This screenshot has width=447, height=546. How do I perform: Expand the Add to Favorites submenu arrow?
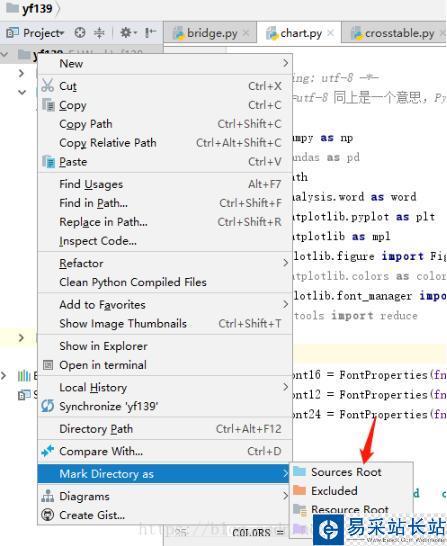(x=285, y=304)
